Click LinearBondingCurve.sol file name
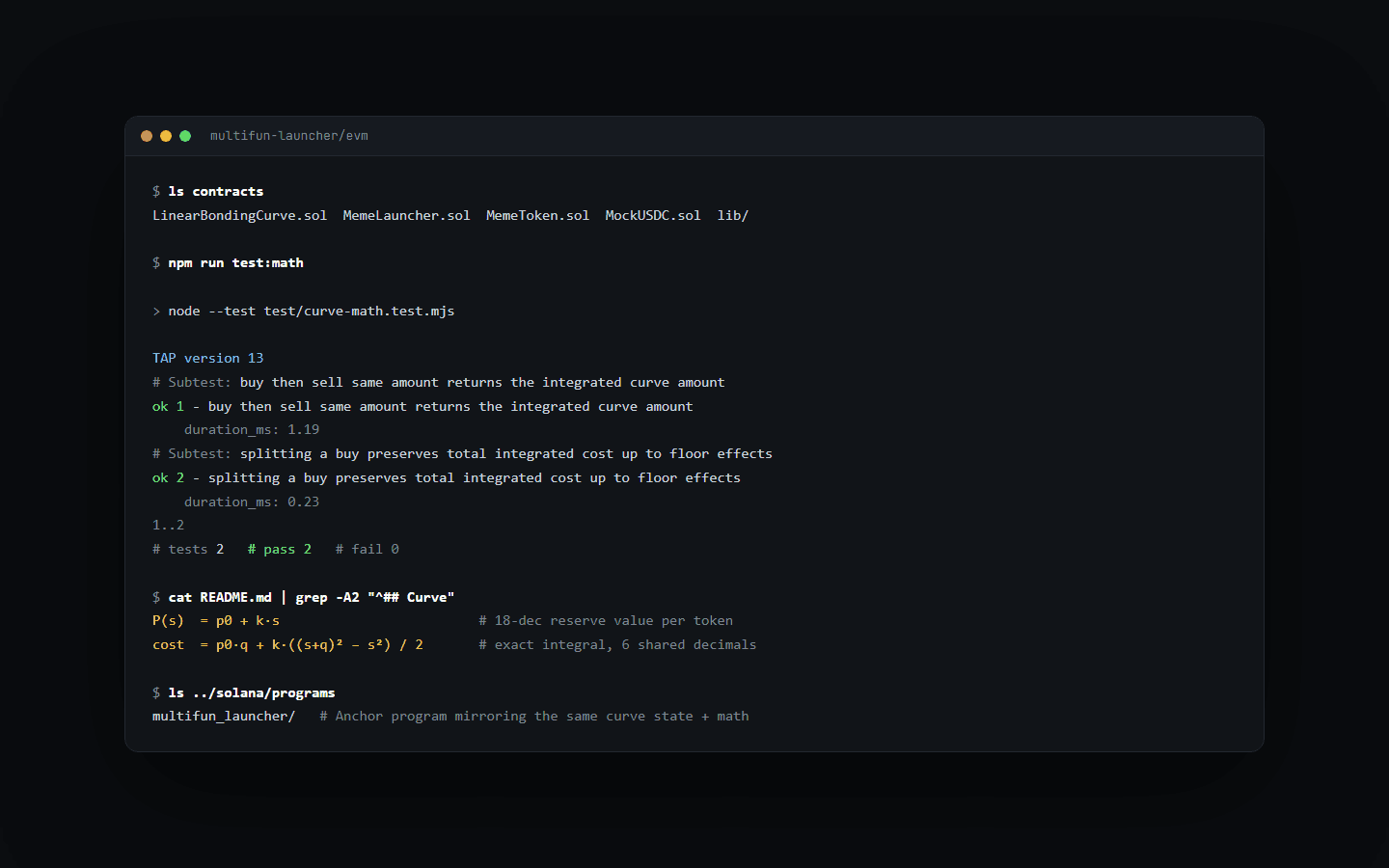Image resolution: width=1389 pixels, height=868 pixels. click(240, 215)
